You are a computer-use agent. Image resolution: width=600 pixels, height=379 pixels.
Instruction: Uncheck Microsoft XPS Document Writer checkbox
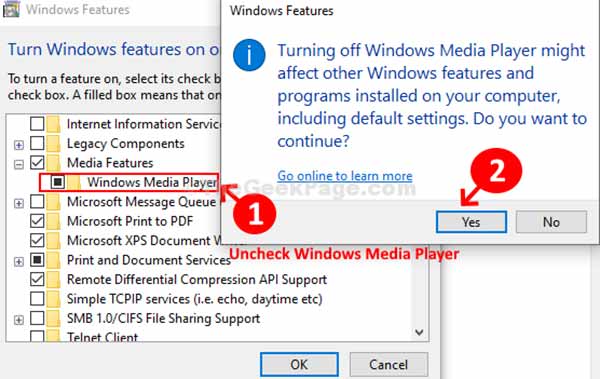(37, 240)
